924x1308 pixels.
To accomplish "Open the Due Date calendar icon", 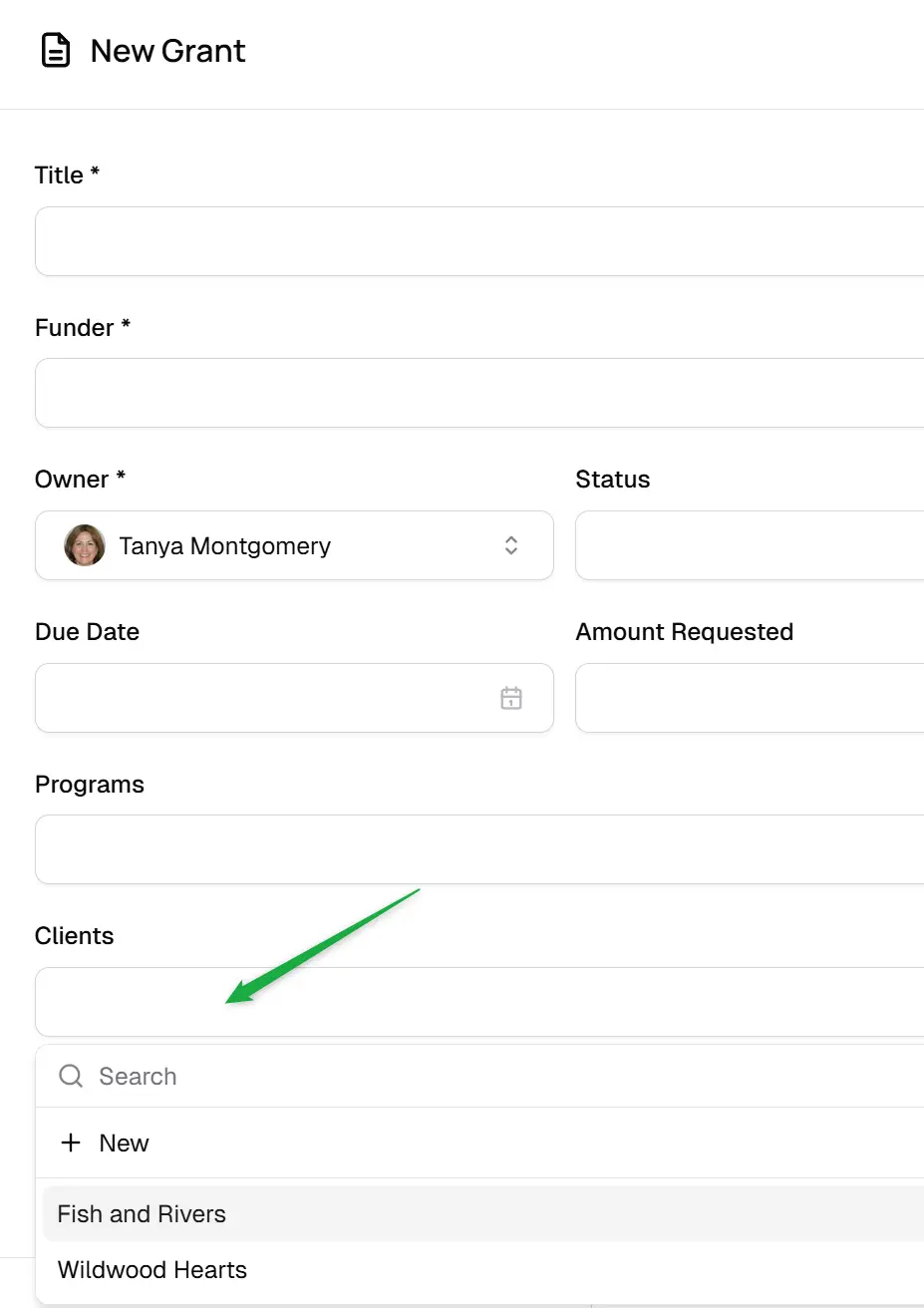I will pos(511,698).
